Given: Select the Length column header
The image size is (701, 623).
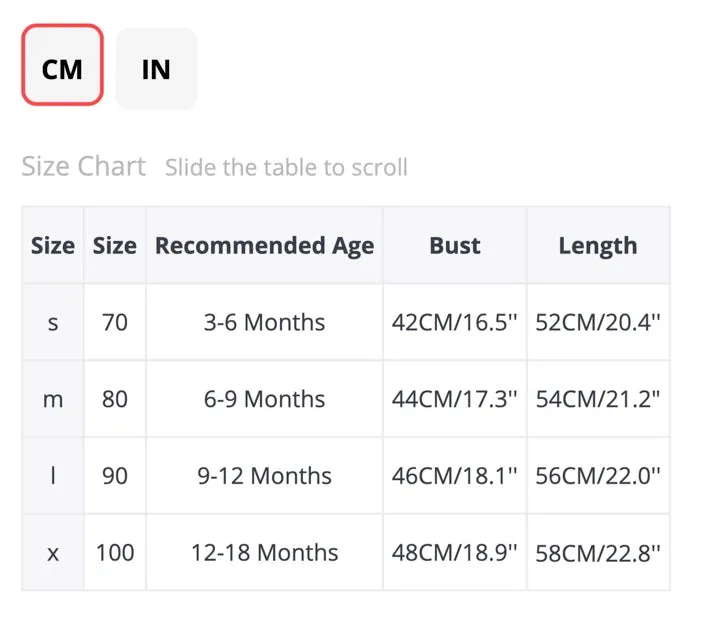Looking at the screenshot, I should point(598,245).
